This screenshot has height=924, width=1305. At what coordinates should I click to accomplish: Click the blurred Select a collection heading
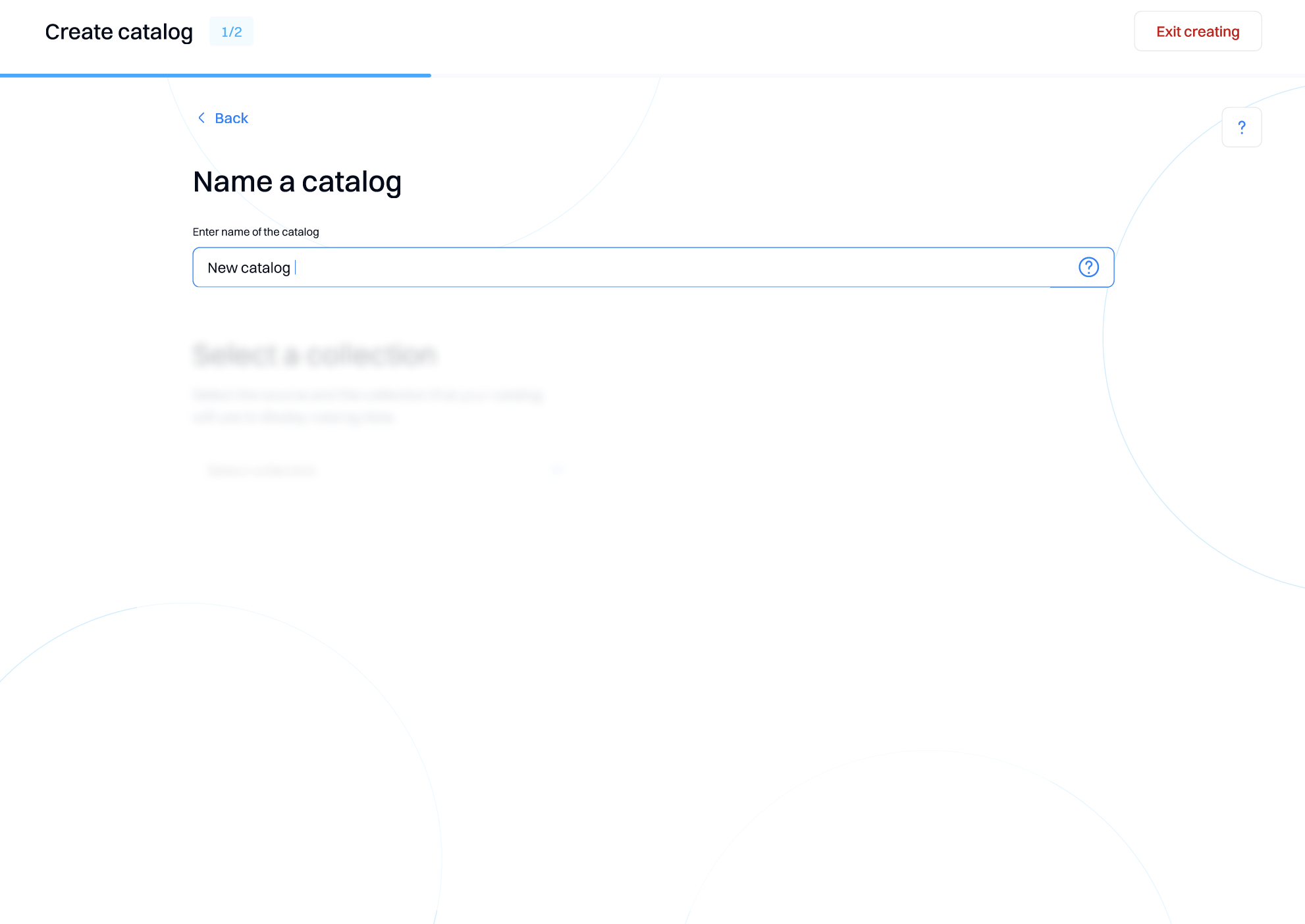tap(315, 355)
